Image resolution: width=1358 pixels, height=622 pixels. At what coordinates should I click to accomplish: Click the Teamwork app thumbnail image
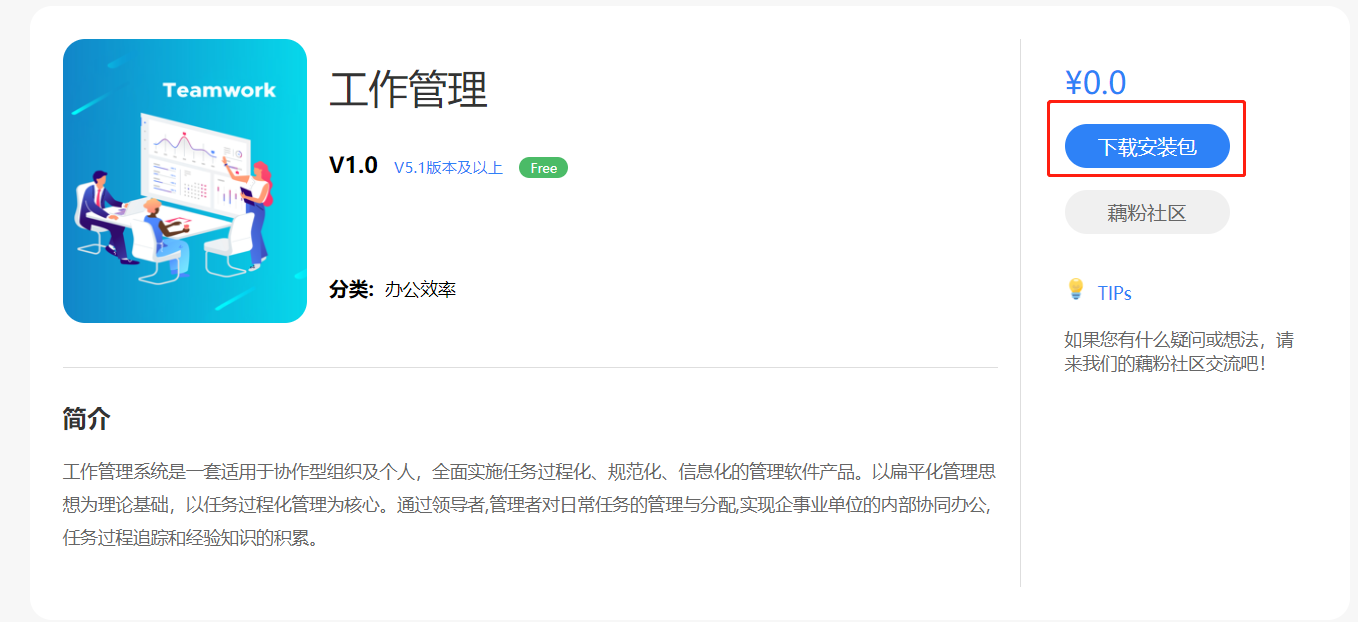click(x=185, y=181)
